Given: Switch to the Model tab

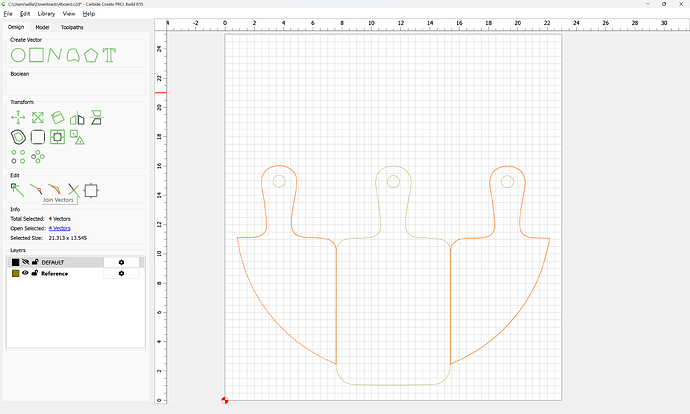Looking at the screenshot, I should [x=42, y=27].
